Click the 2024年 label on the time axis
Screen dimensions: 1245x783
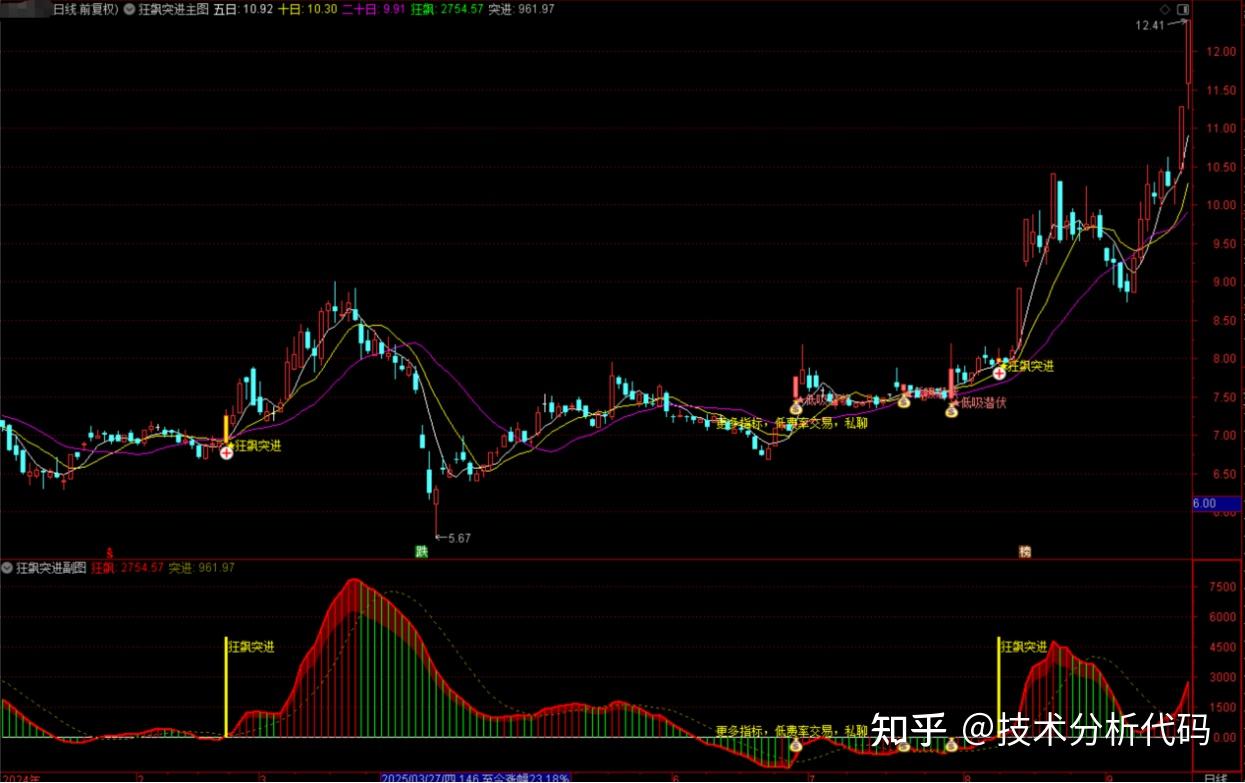pos(23,777)
